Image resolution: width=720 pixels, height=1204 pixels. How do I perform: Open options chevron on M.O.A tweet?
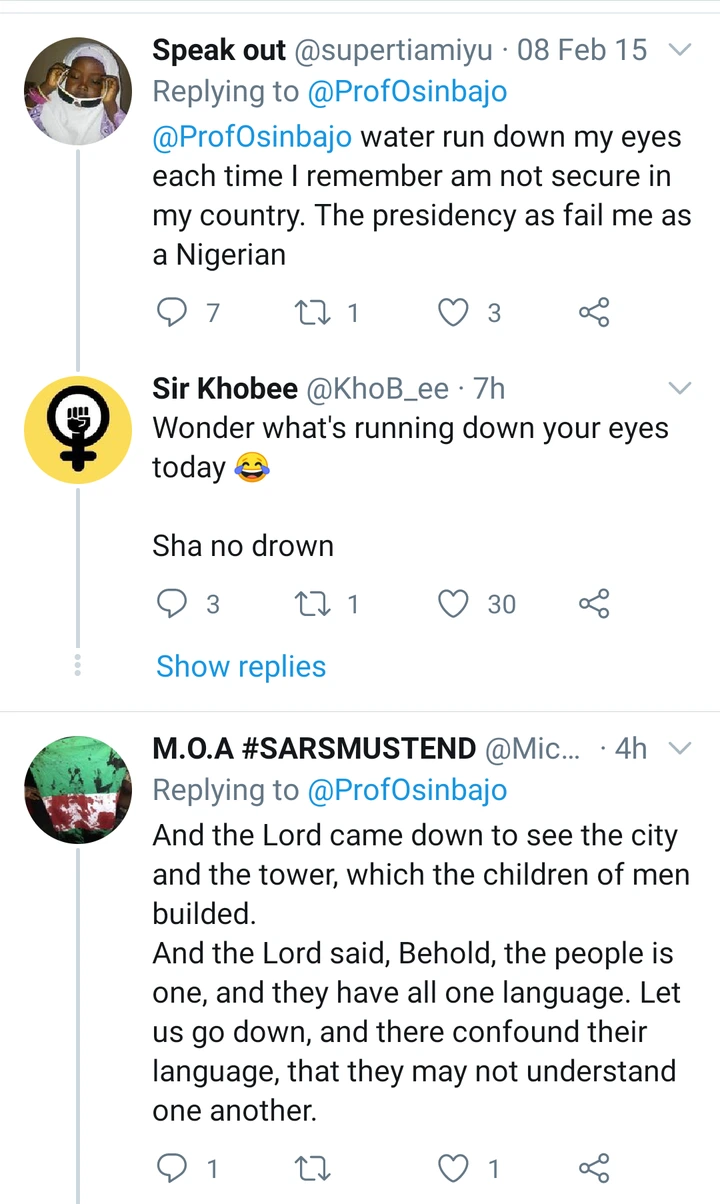(x=679, y=748)
